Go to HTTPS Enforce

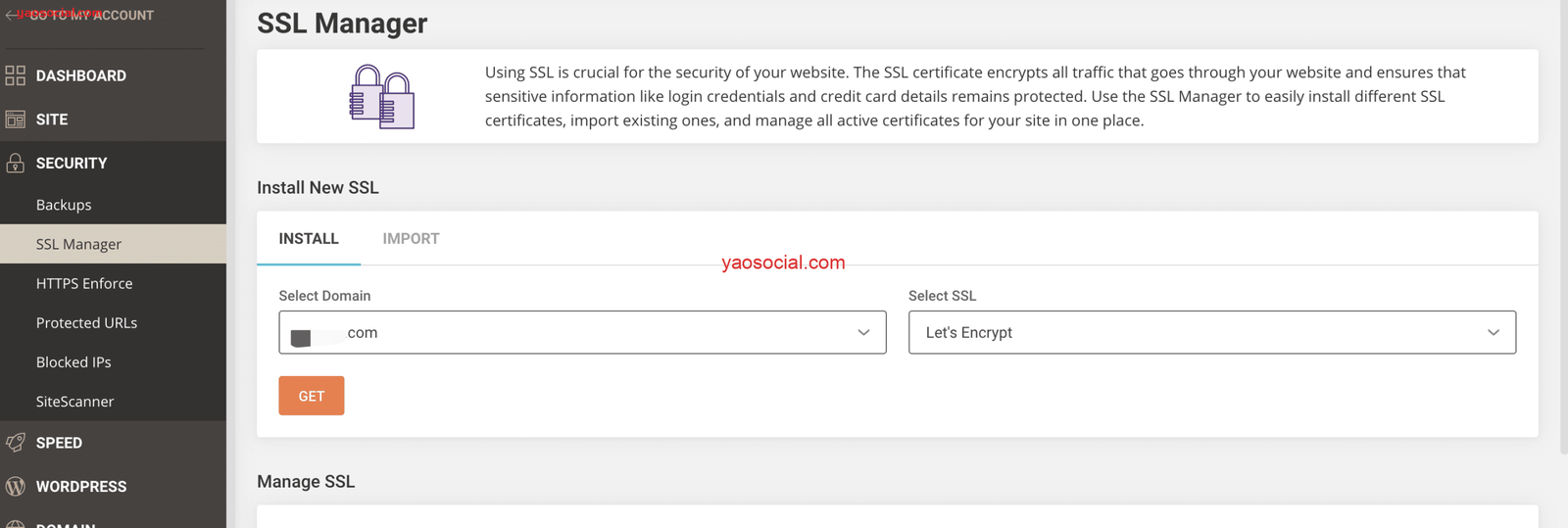[x=84, y=283]
